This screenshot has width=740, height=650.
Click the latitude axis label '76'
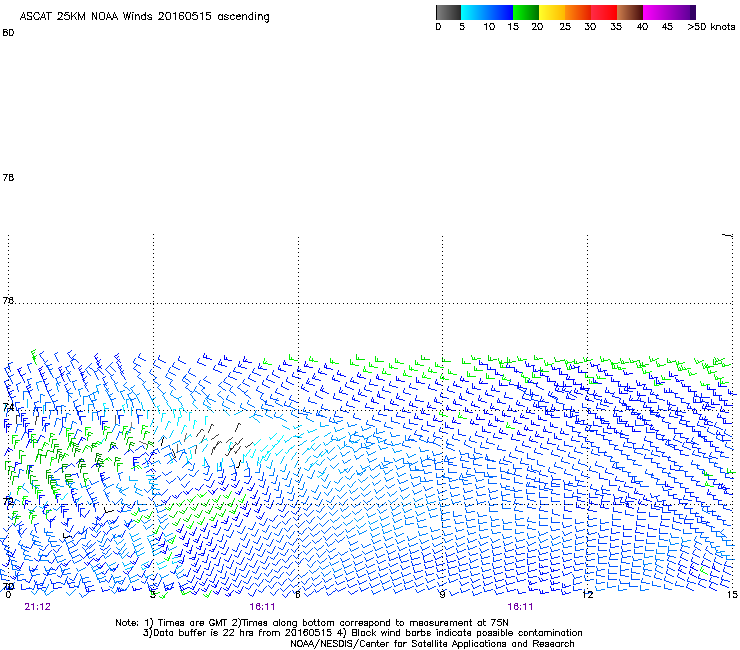click(x=8, y=300)
